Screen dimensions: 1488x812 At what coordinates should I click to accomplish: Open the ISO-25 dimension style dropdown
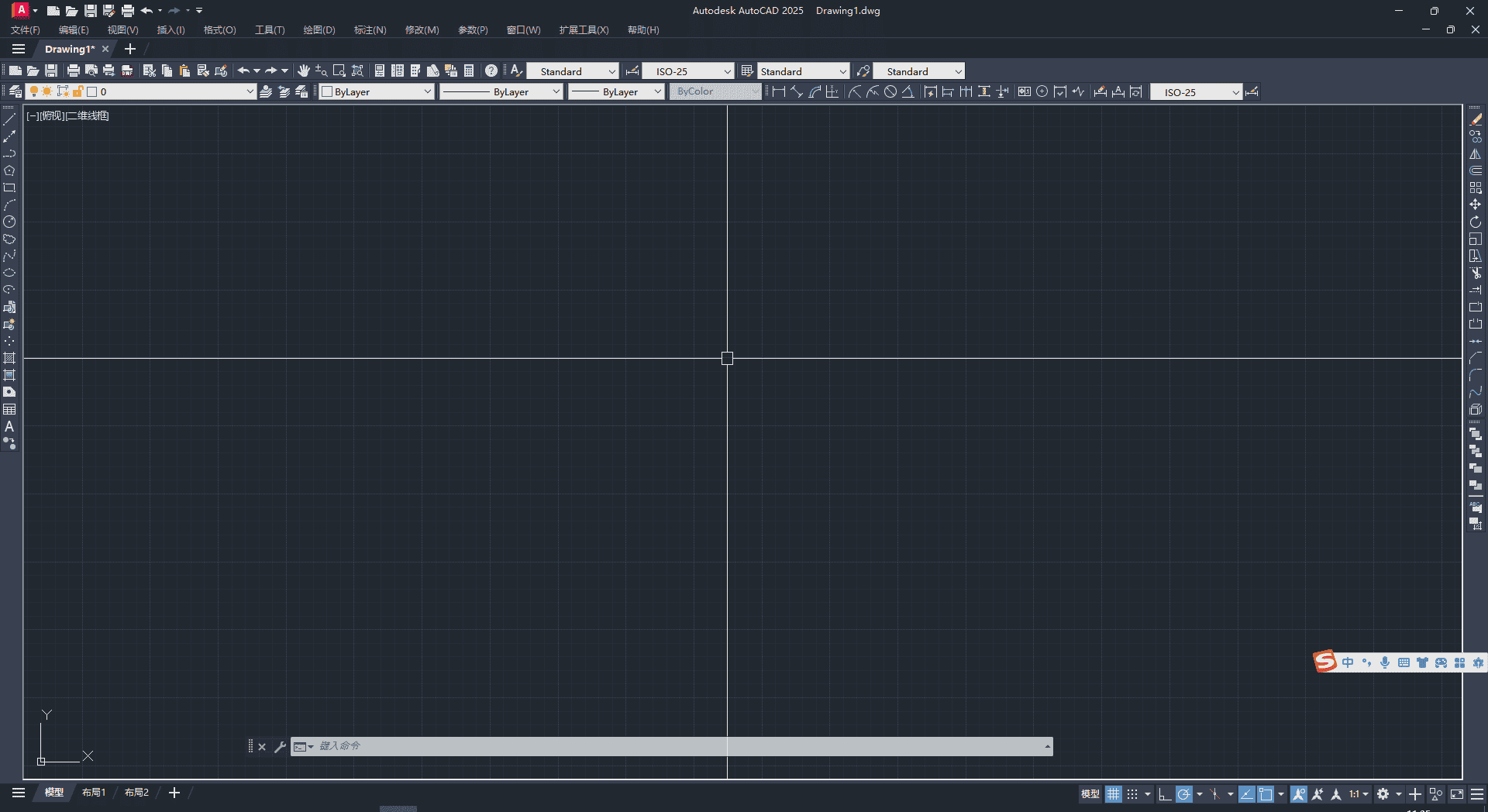click(x=726, y=71)
